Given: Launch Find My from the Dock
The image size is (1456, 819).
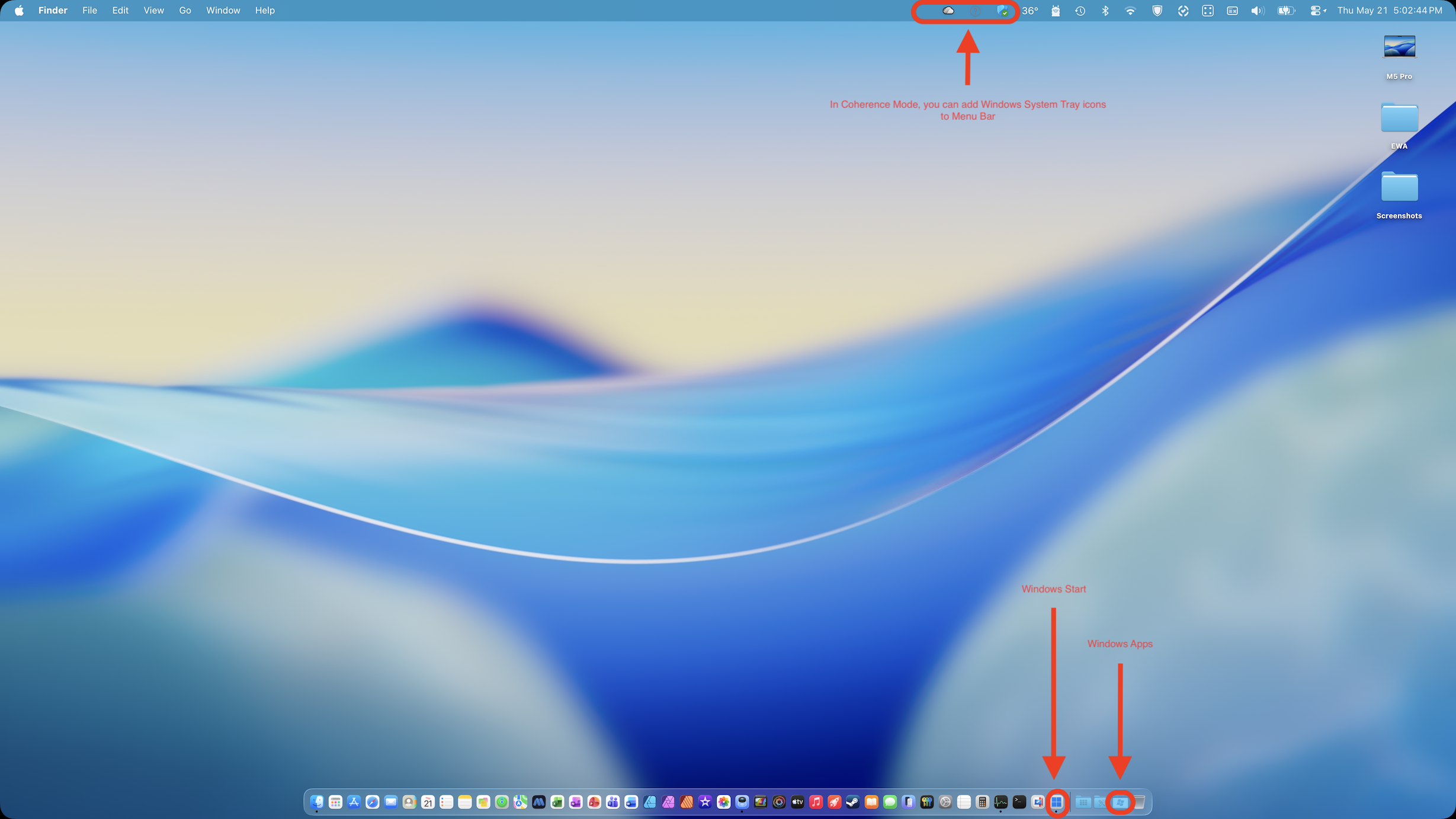Looking at the screenshot, I should click(x=502, y=802).
